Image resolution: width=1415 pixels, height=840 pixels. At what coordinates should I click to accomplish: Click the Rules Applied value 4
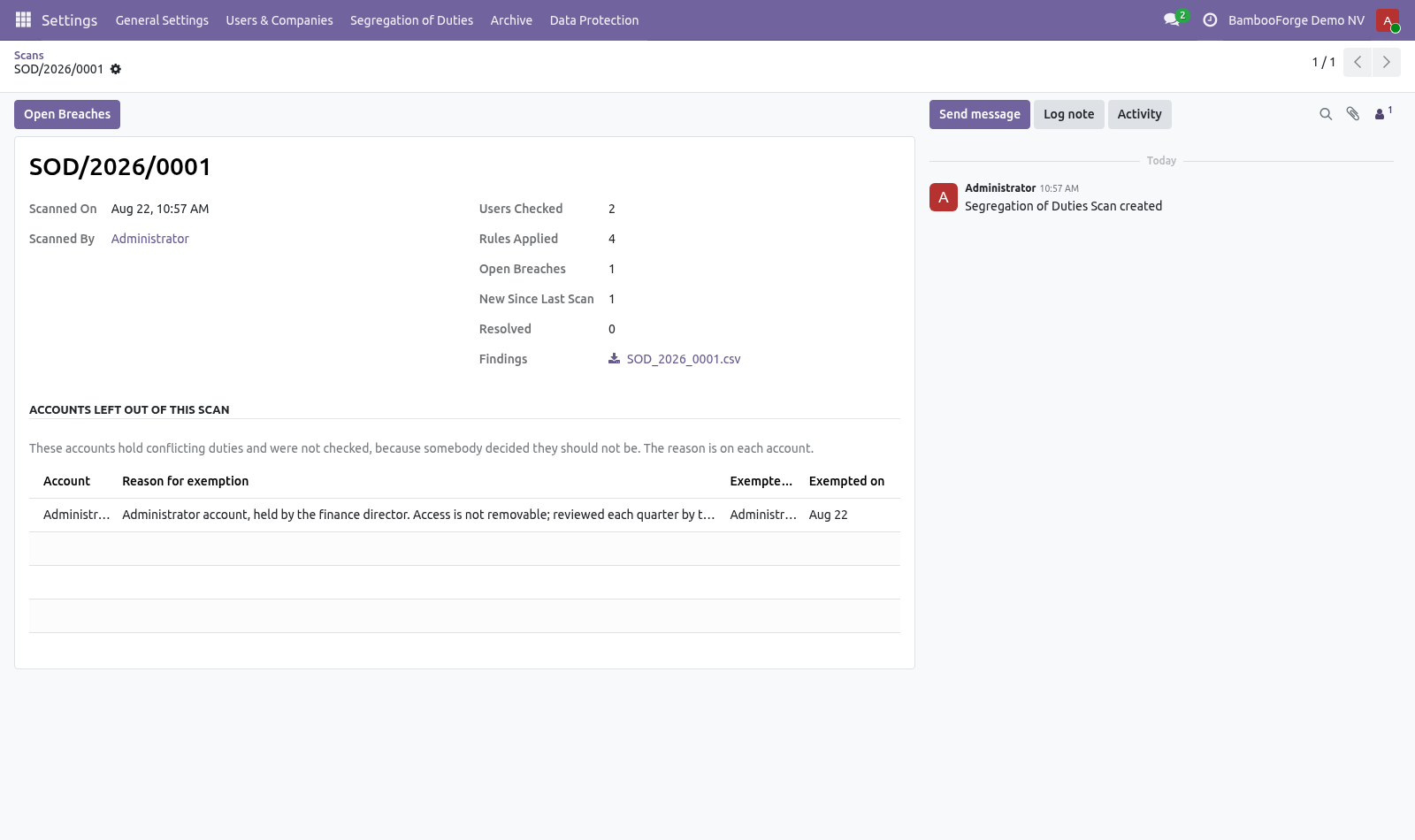(612, 239)
